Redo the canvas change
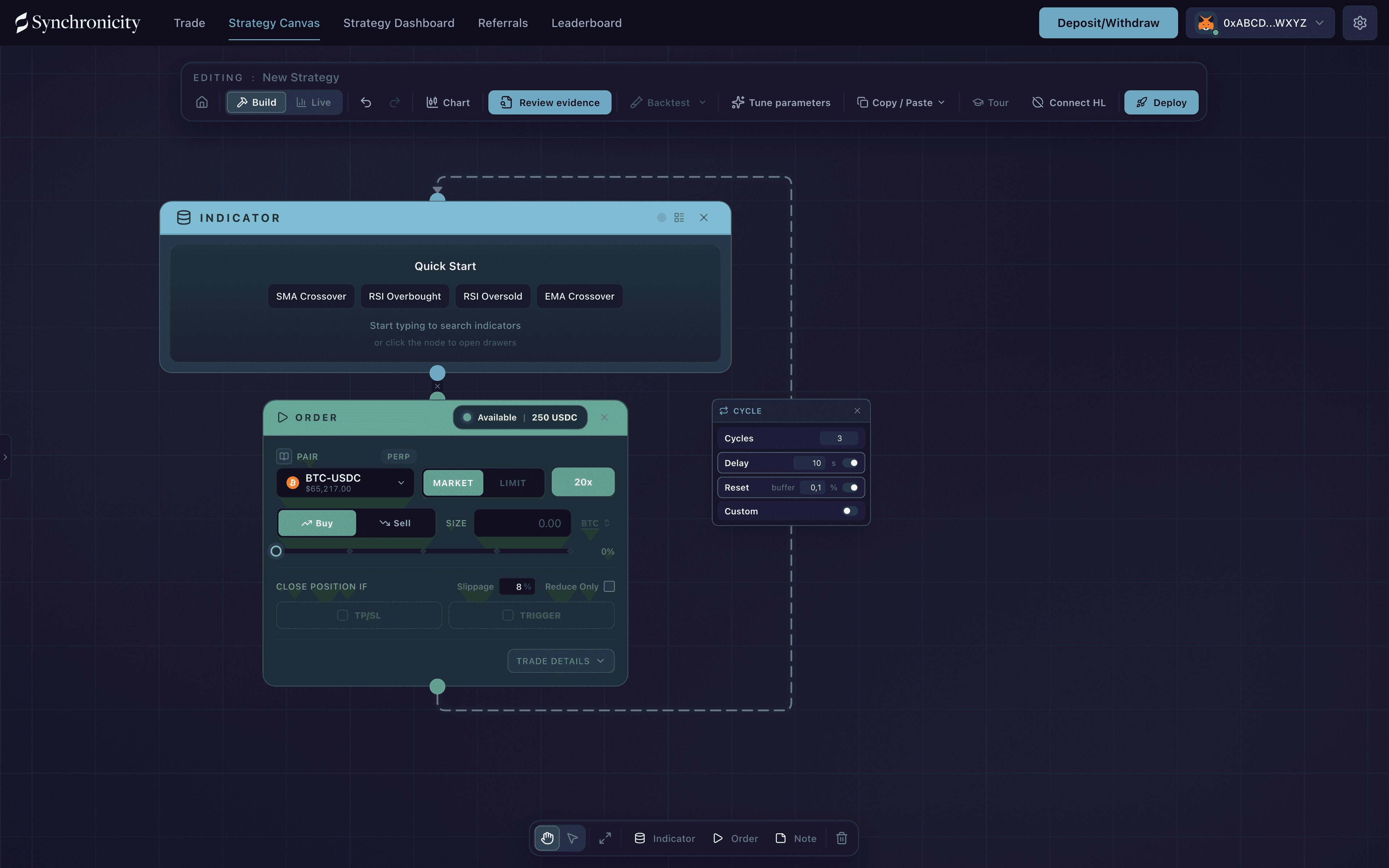 [x=395, y=102]
